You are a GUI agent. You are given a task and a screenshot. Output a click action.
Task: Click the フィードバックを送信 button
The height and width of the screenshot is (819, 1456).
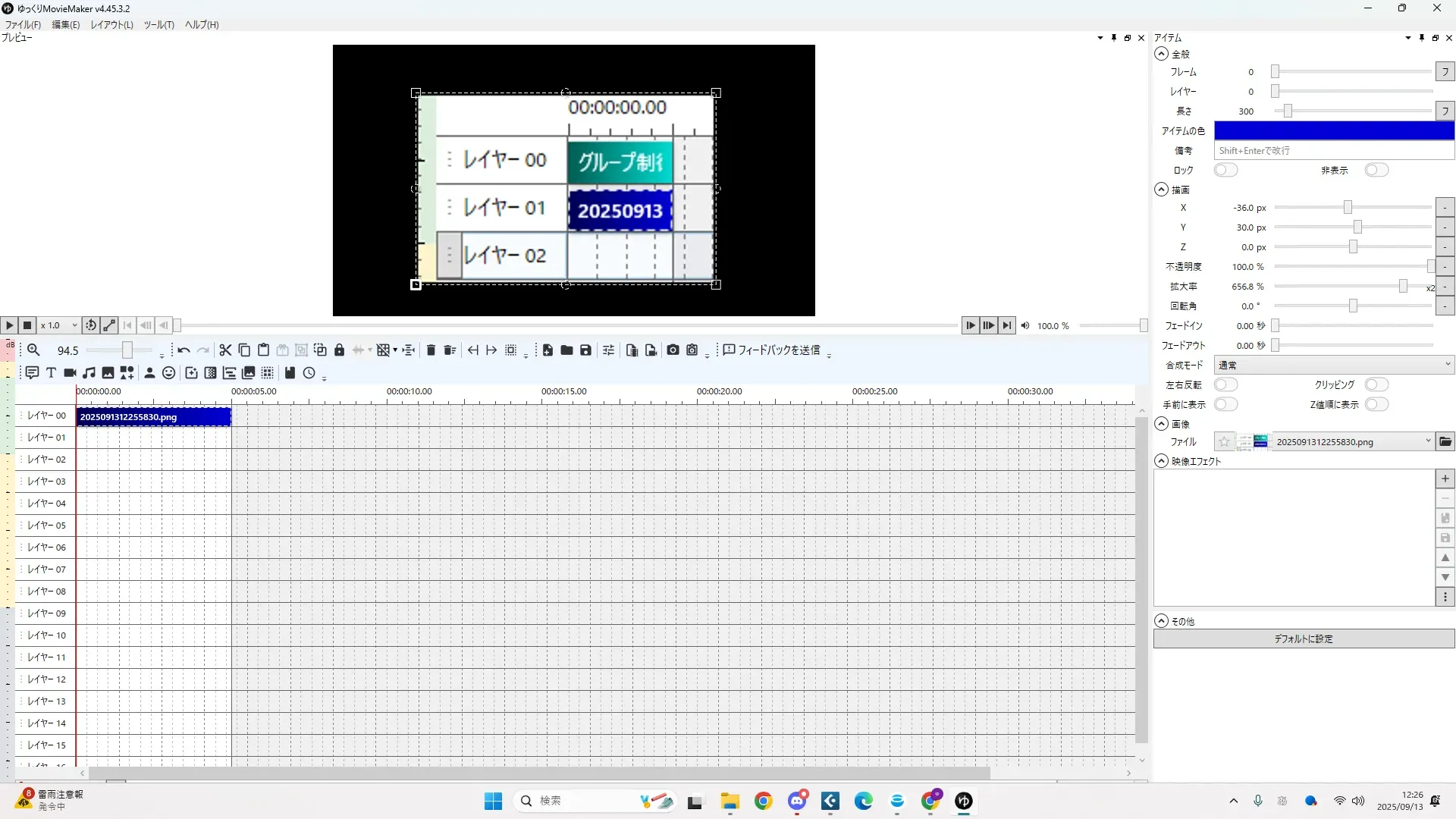[x=771, y=350]
